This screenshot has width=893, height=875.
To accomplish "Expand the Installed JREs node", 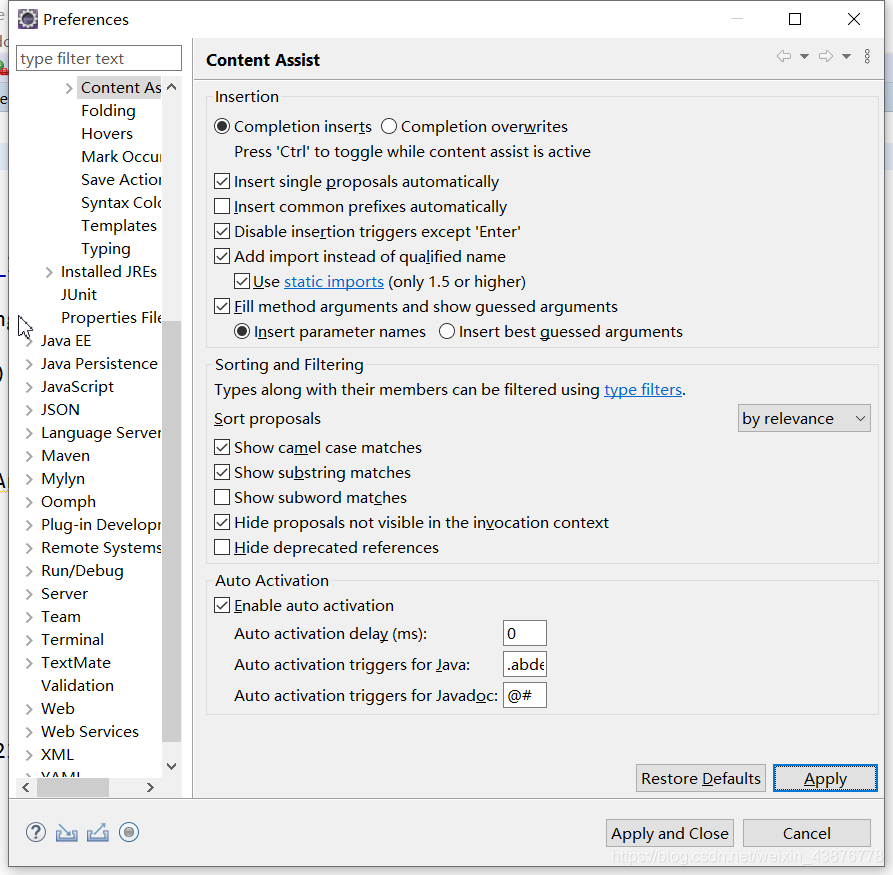I will 49,272.
